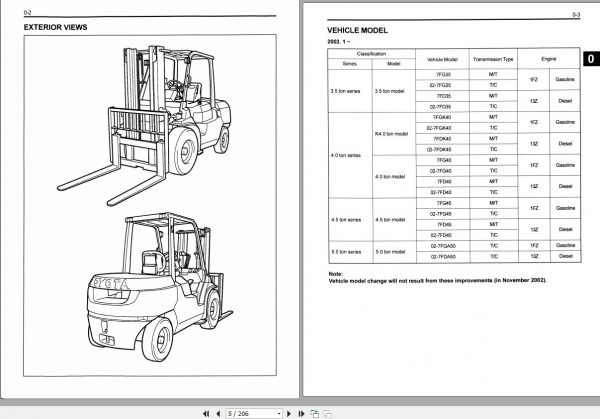
Task: Click the '3.5 ton series' cell
Action: (x=349, y=91)
